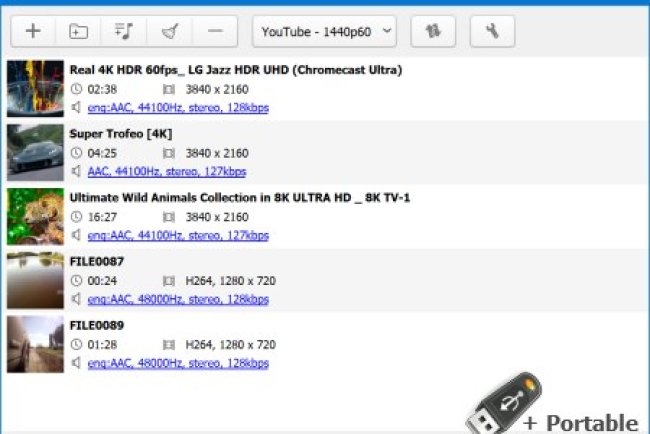This screenshot has height=434, width=650.
Task: Select the leopard thumbnail for Wild Animals video
Action: pos(35,216)
